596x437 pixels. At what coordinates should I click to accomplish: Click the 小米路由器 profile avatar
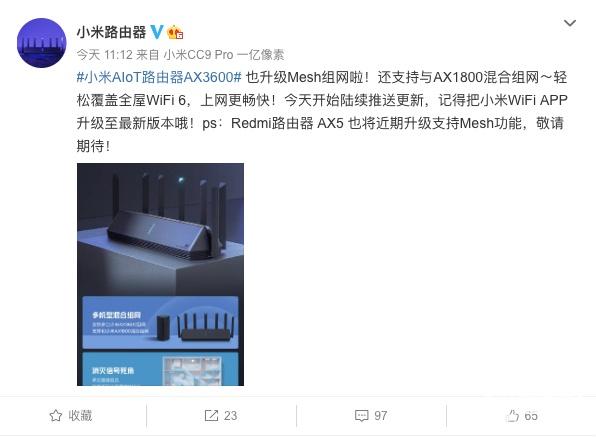point(41,43)
